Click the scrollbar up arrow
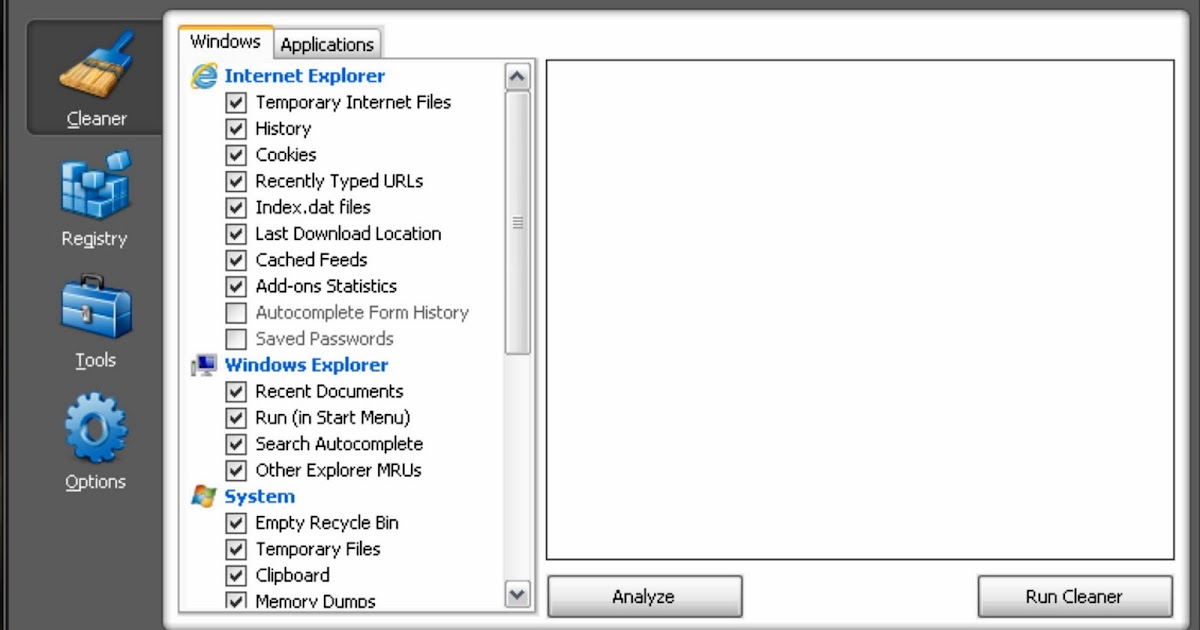Image resolution: width=1200 pixels, height=630 pixels. 518,74
